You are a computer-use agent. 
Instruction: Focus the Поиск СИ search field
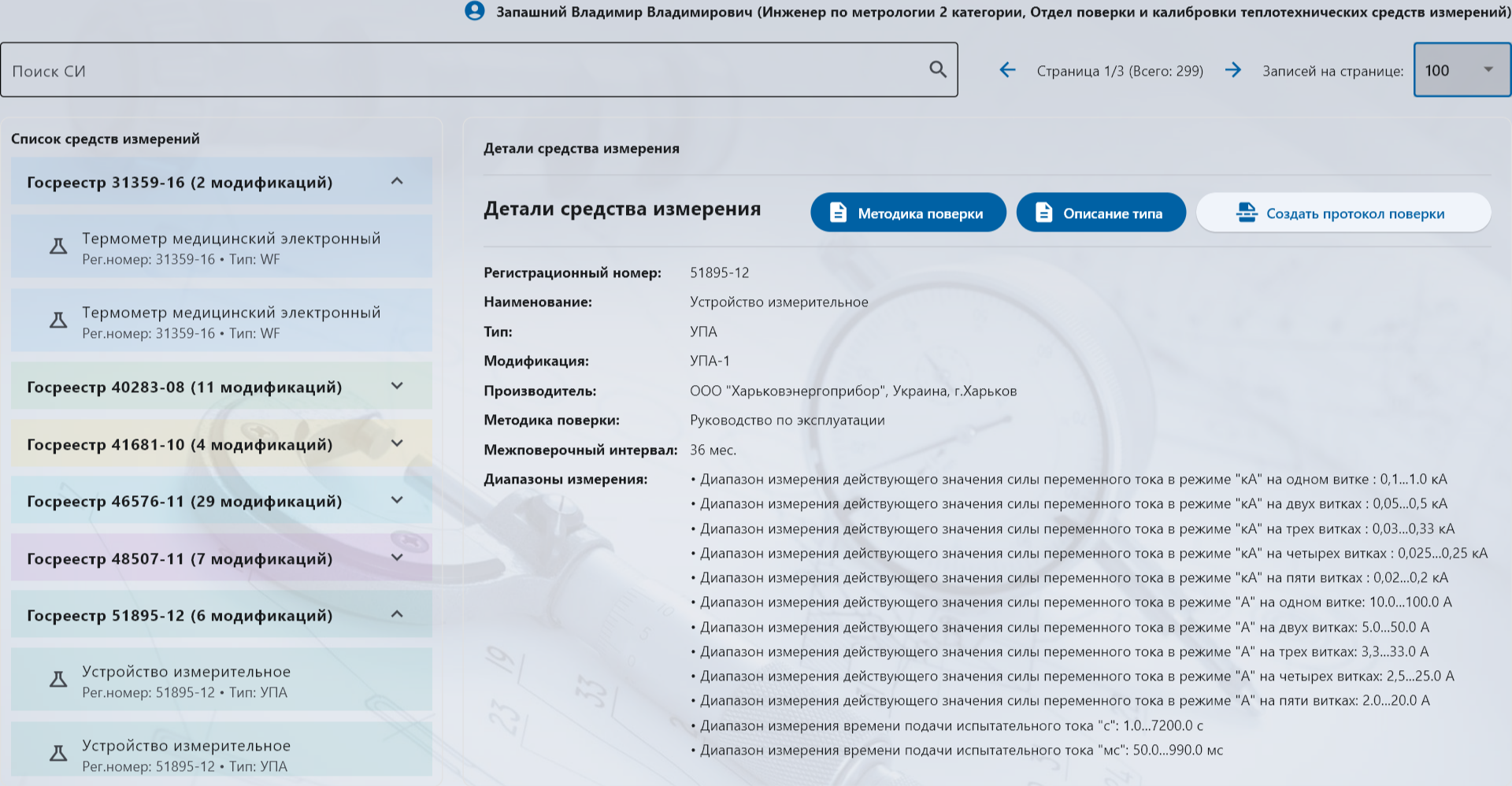pyautogui.click(x=465, y=71)
